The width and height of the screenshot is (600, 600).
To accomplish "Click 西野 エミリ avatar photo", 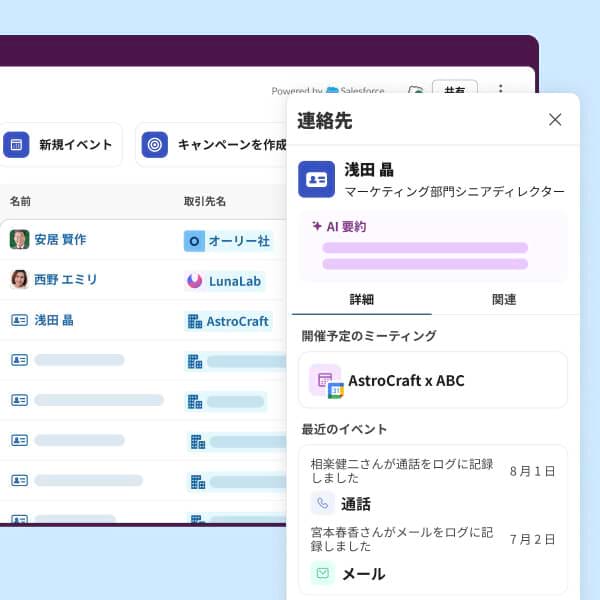I will pyautogui.click(x=19, y=279).
